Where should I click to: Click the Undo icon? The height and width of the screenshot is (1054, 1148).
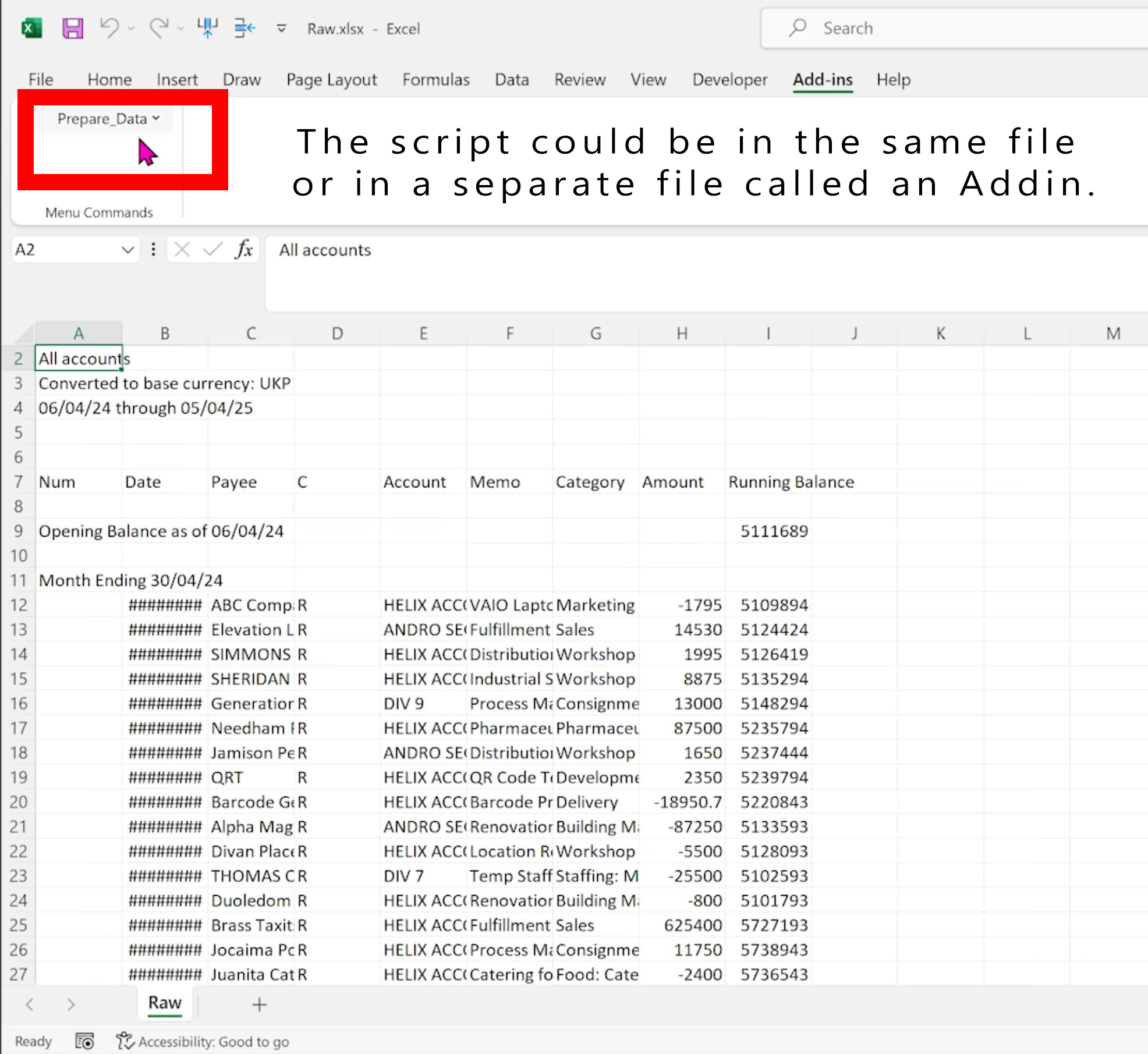click(109, 28)
